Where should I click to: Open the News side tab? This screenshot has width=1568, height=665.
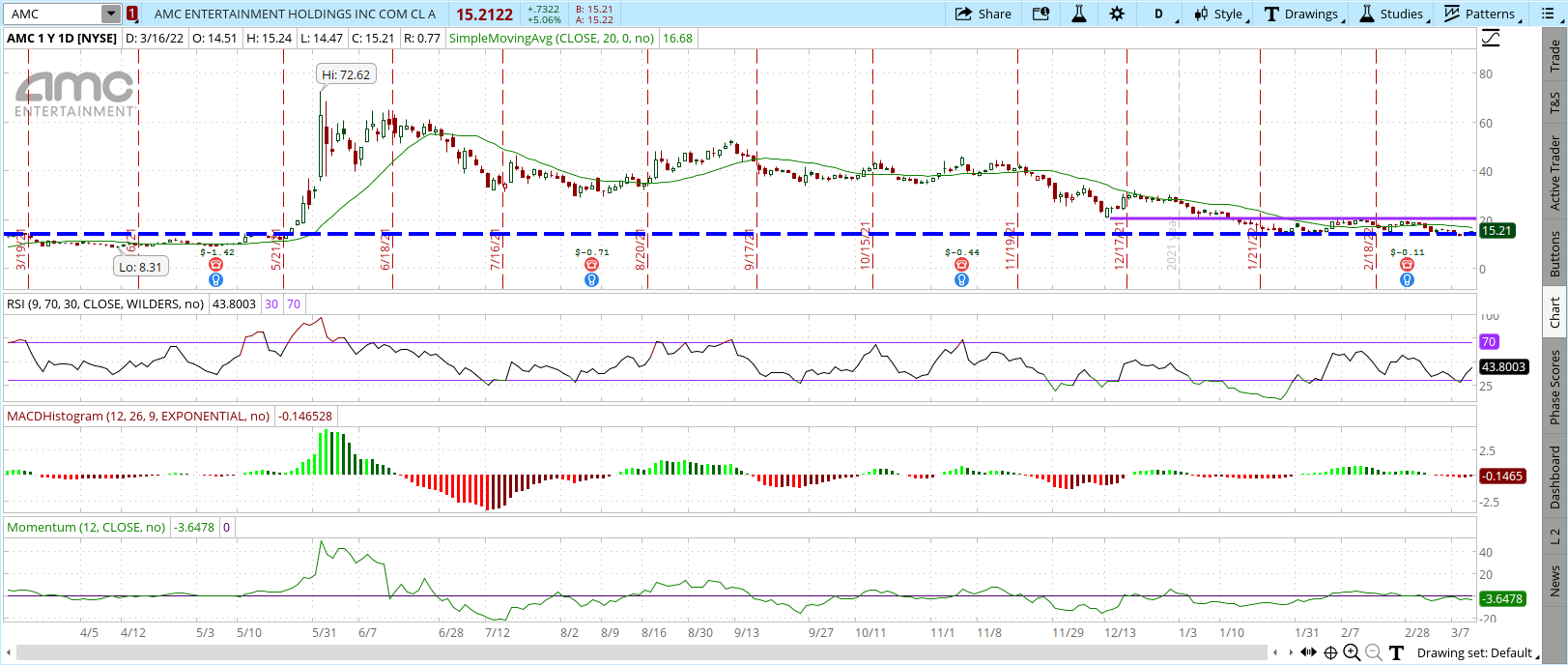click(x=1554, y=581)
